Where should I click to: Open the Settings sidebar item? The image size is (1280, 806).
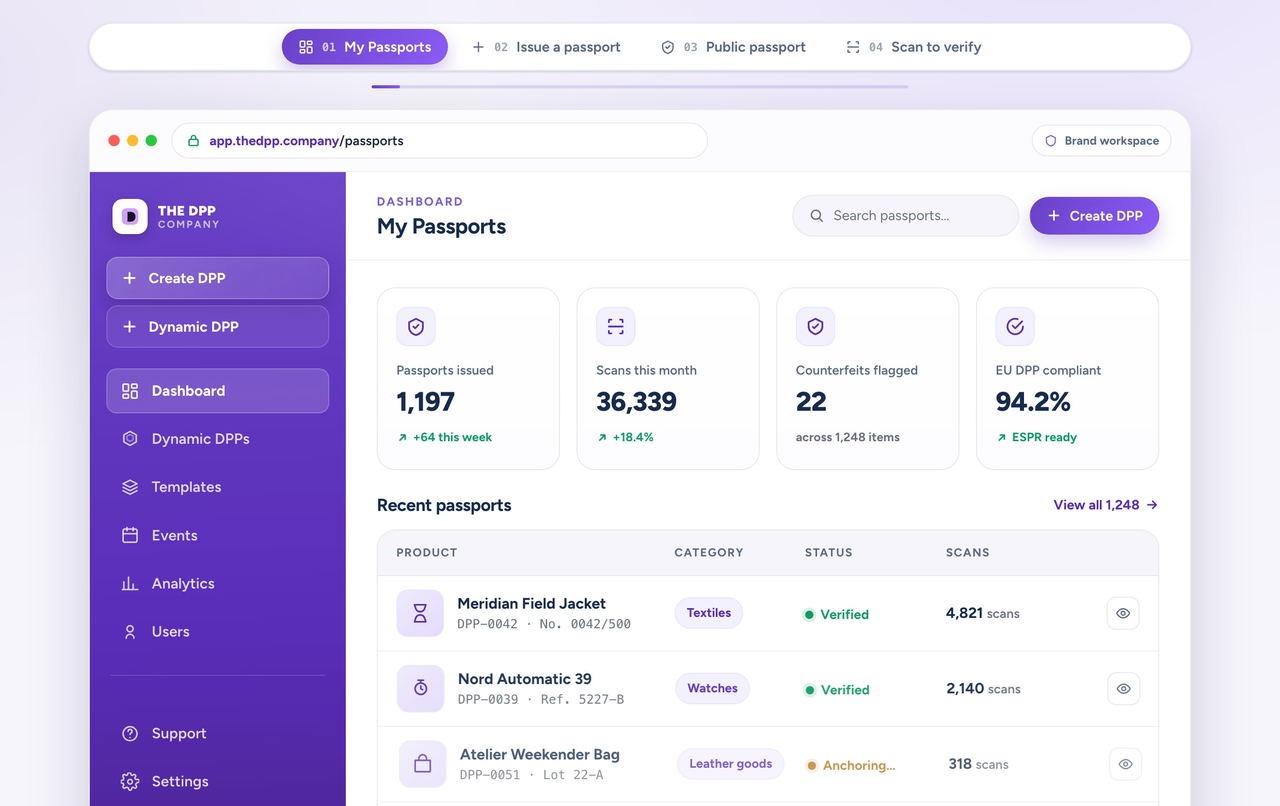click(218, 782)
